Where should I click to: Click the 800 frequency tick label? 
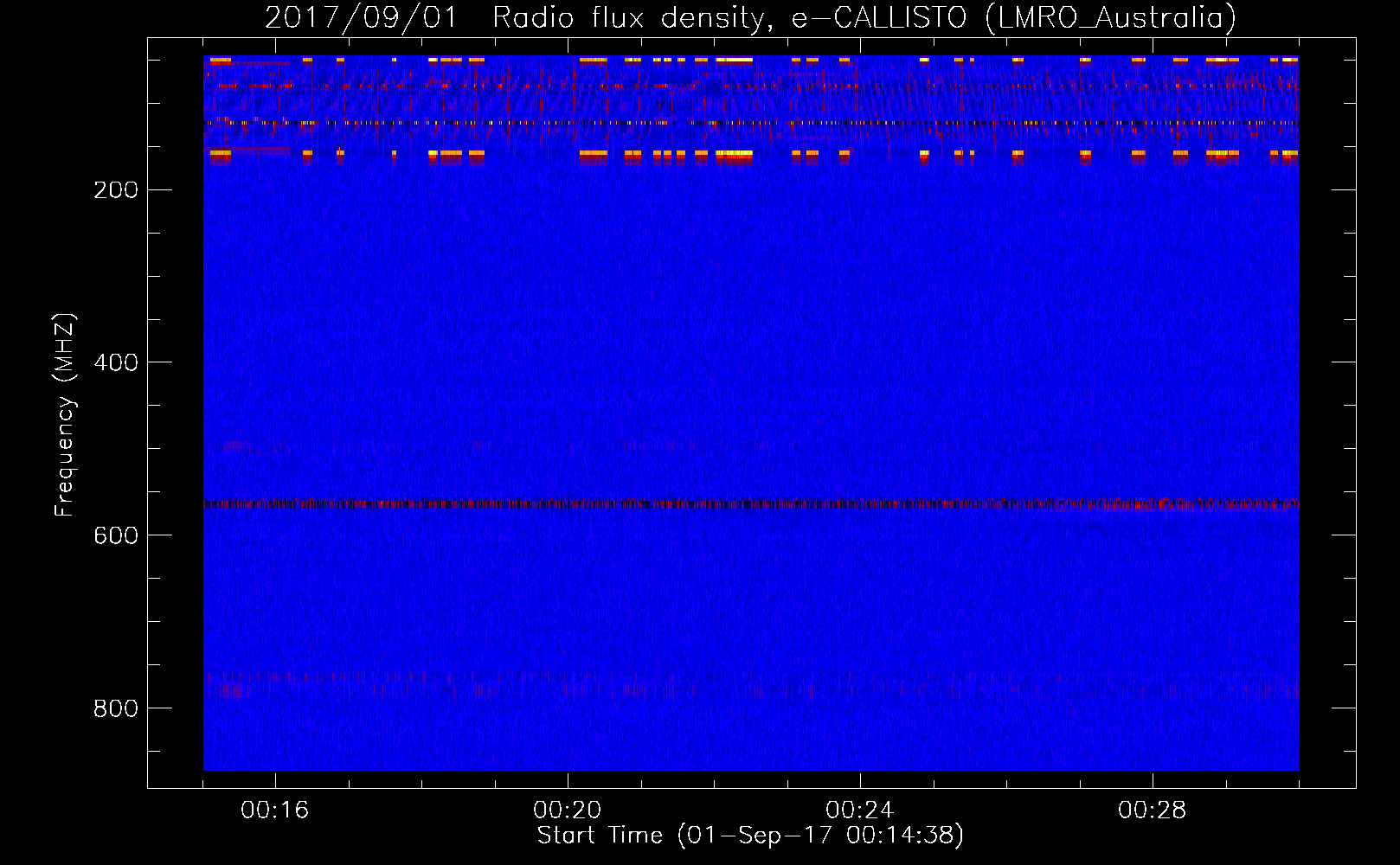[x=116, y=708]
